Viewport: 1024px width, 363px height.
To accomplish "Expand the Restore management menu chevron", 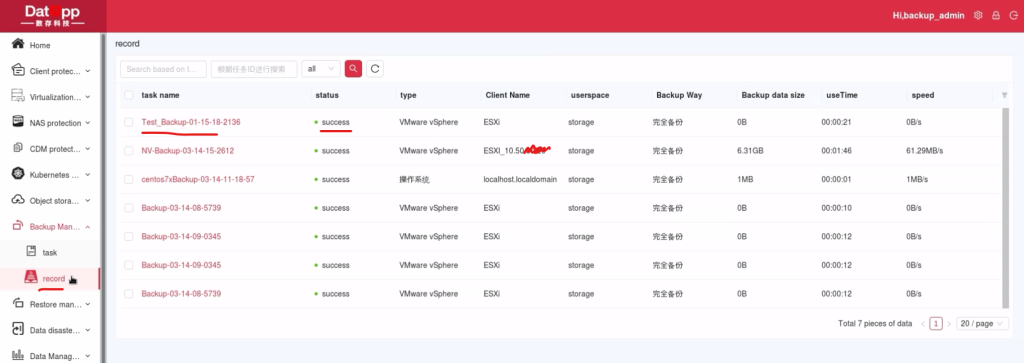I will (x=88, y=304).
